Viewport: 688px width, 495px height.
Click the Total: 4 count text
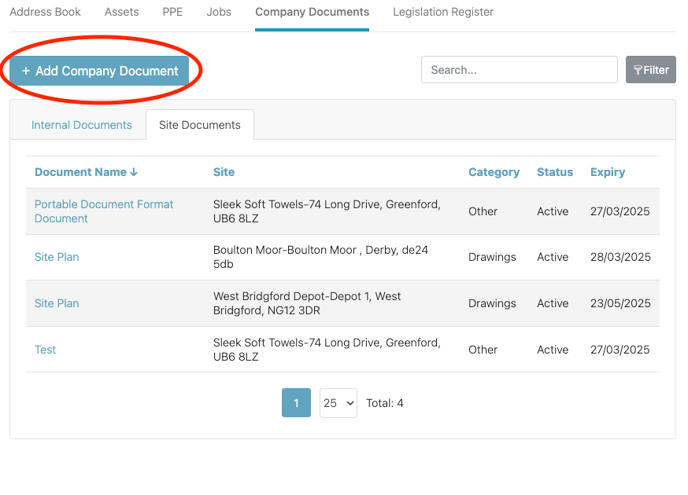tap(385, 403)
